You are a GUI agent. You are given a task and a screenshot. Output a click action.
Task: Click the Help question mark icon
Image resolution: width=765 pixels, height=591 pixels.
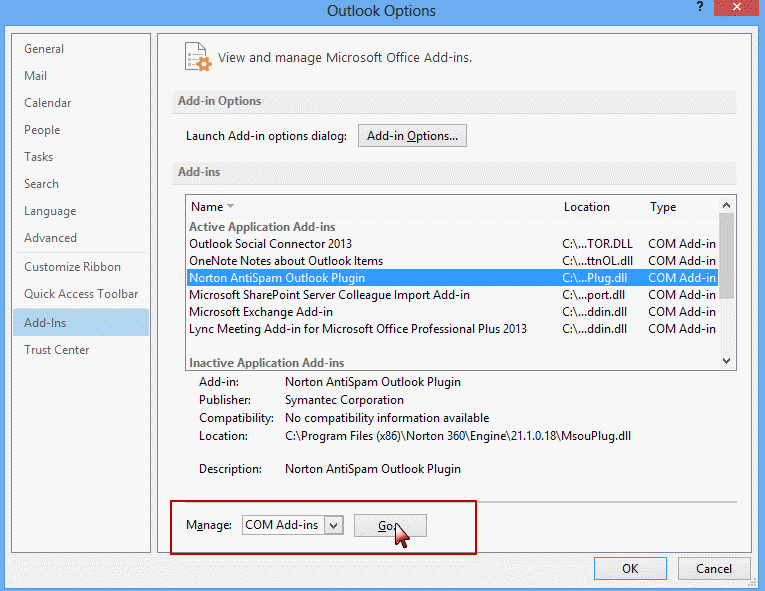(x=698, y=8)
